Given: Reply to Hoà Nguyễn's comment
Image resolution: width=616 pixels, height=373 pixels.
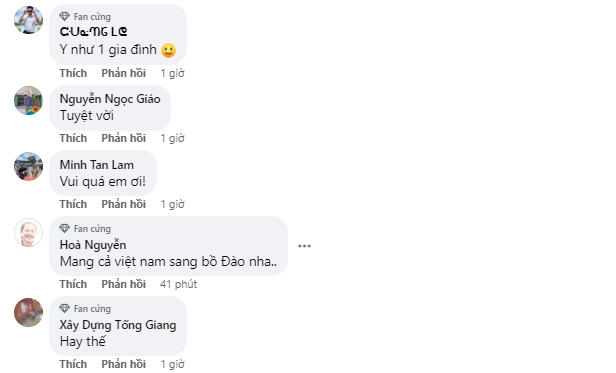Looking at the screenshot, I should point(123,284).
